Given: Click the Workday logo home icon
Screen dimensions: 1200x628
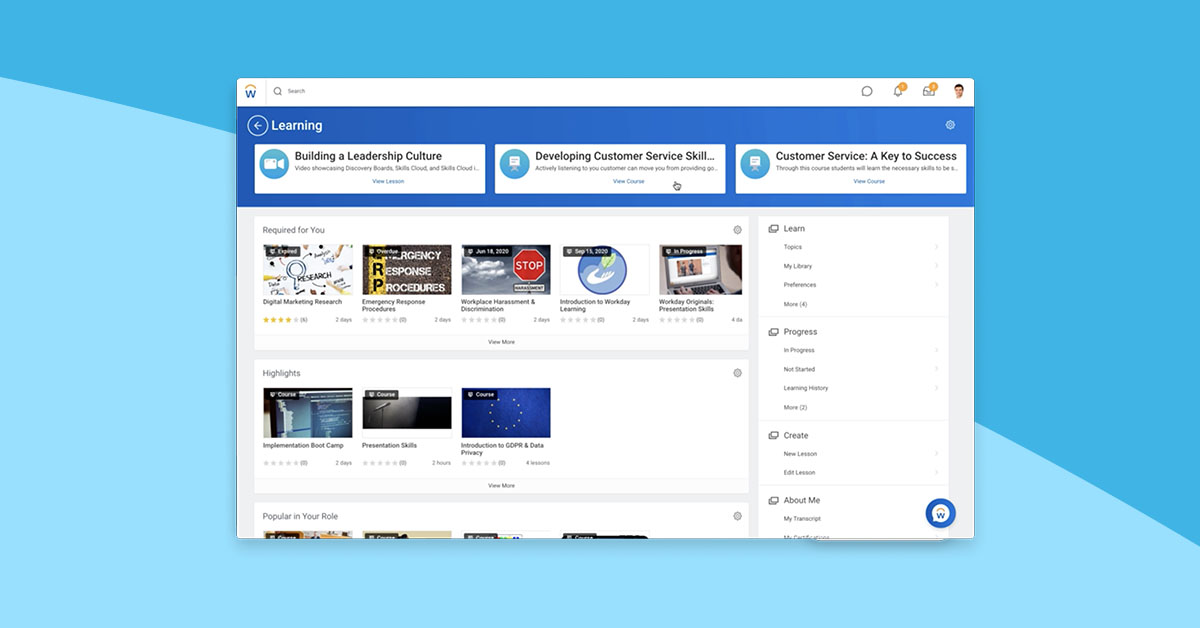Looking at the screenshot, I should tap(250, 91).
